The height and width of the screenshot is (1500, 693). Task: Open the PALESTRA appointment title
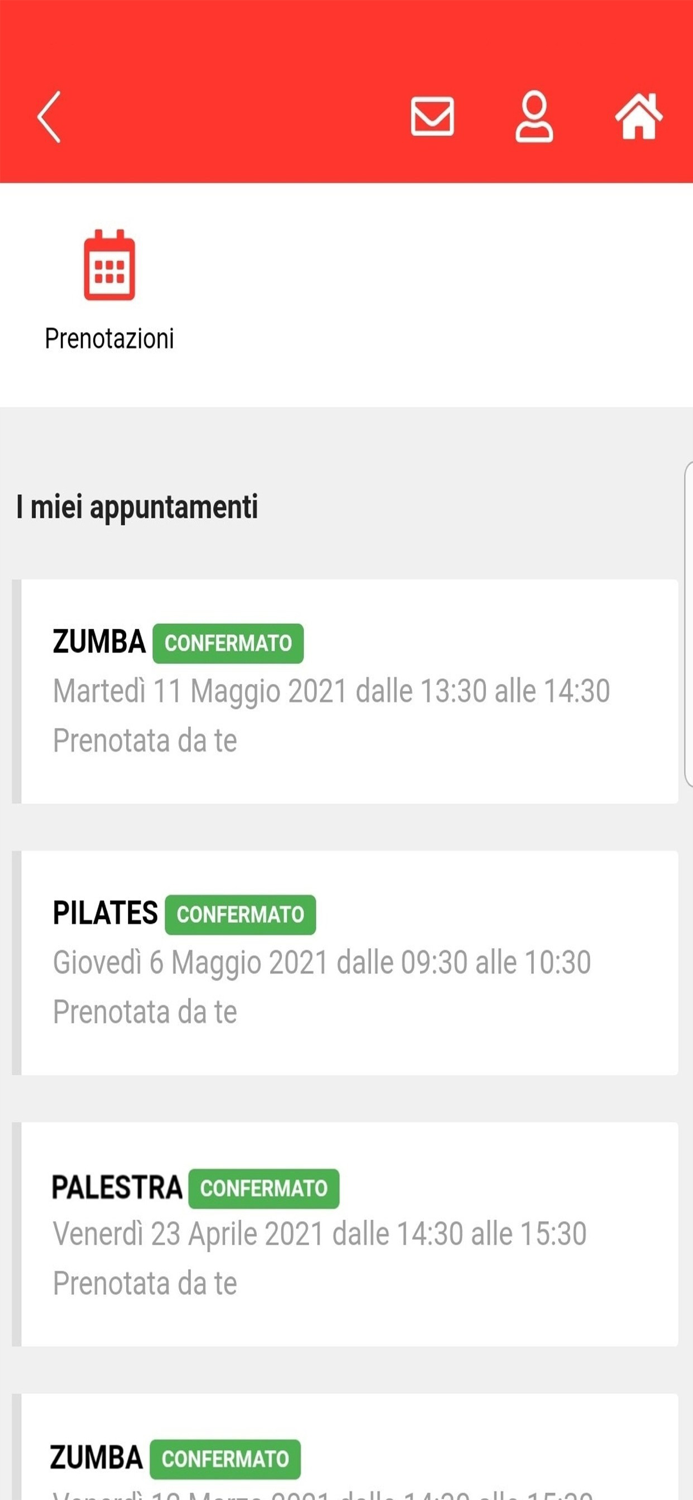click(117, 1187)
